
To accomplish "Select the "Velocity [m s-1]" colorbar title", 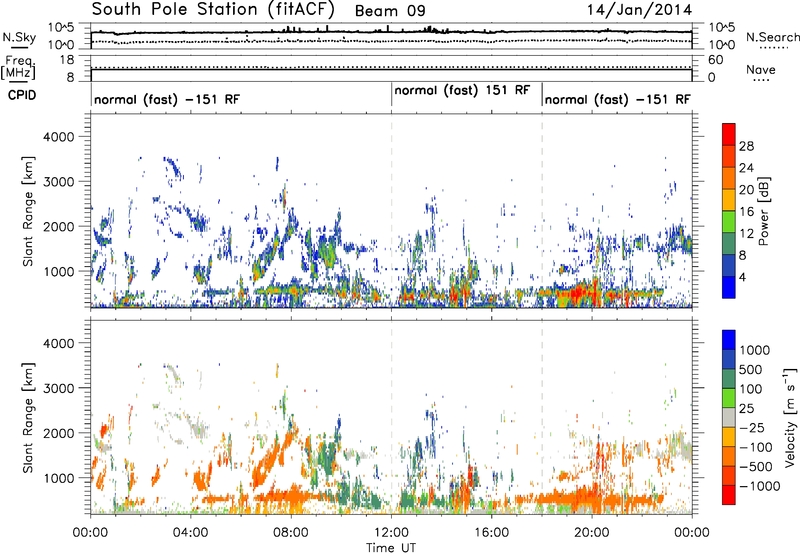I will (x=790, y=417).
